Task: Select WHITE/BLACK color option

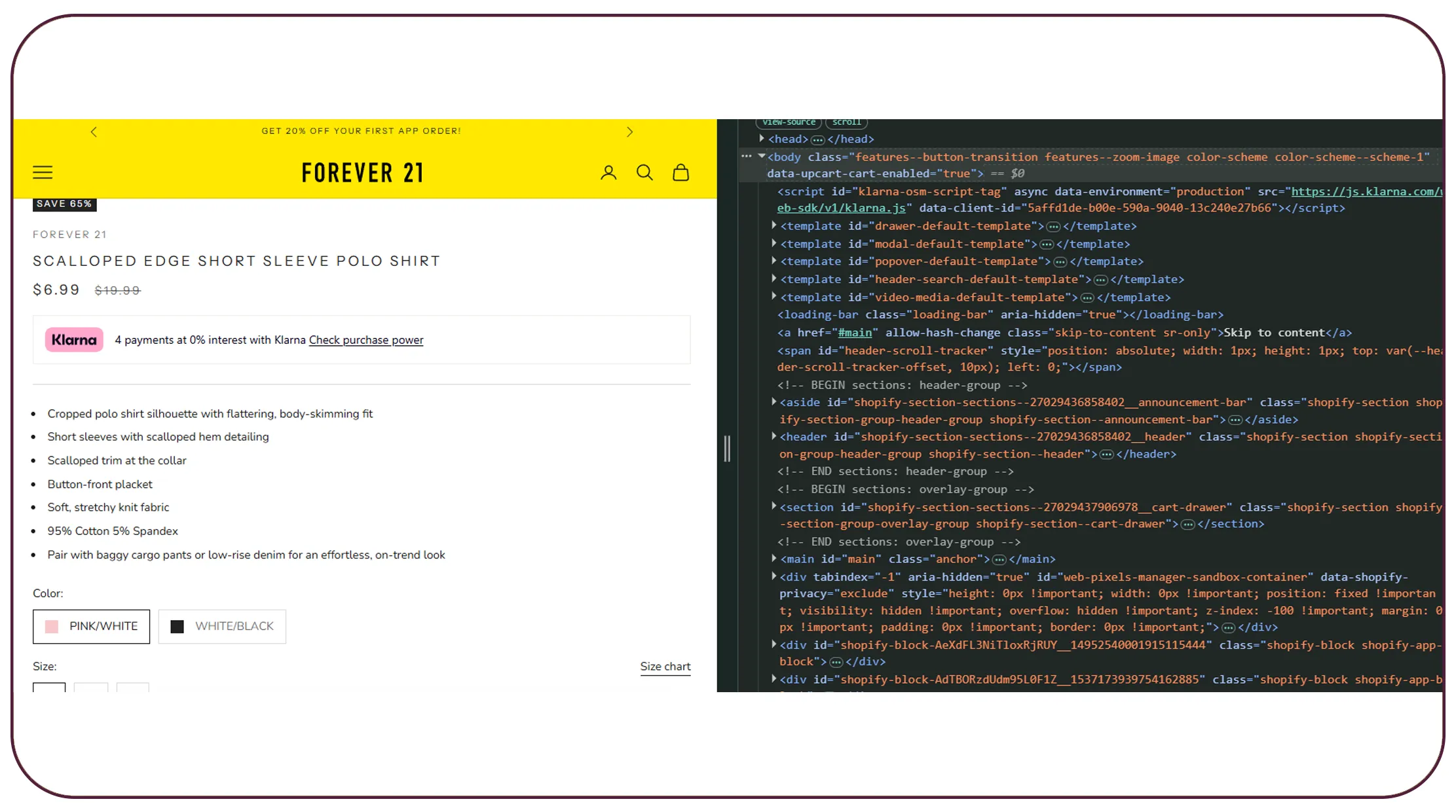Action: point(222,627)
